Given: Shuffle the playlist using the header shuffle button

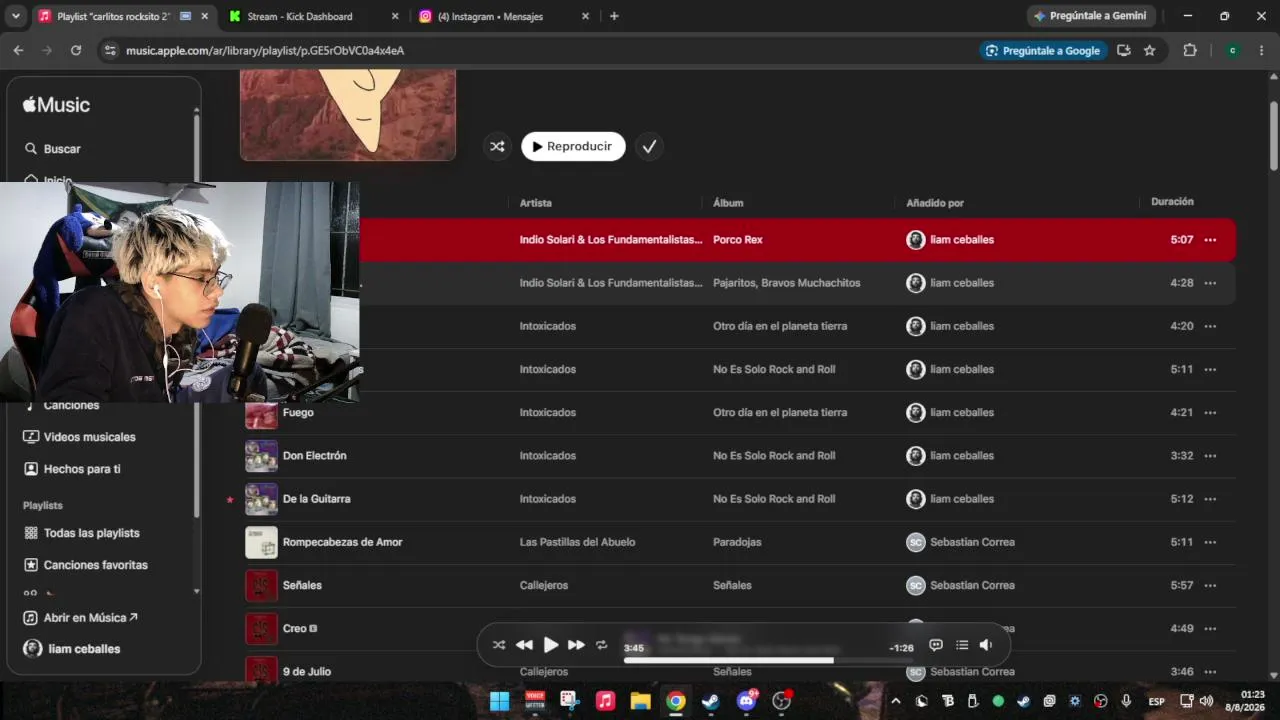Looking at the screenshot, I should point(497,147).
